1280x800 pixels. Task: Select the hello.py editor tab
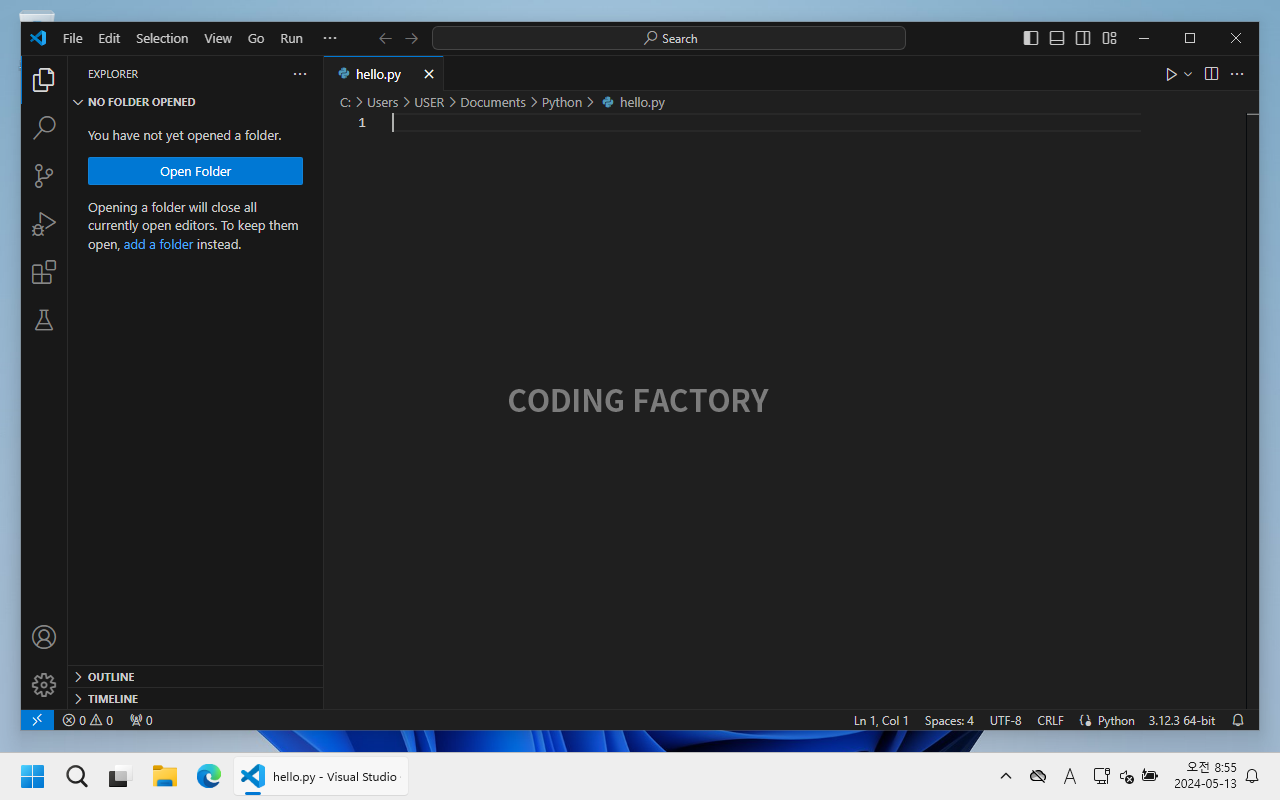[378, 74]
